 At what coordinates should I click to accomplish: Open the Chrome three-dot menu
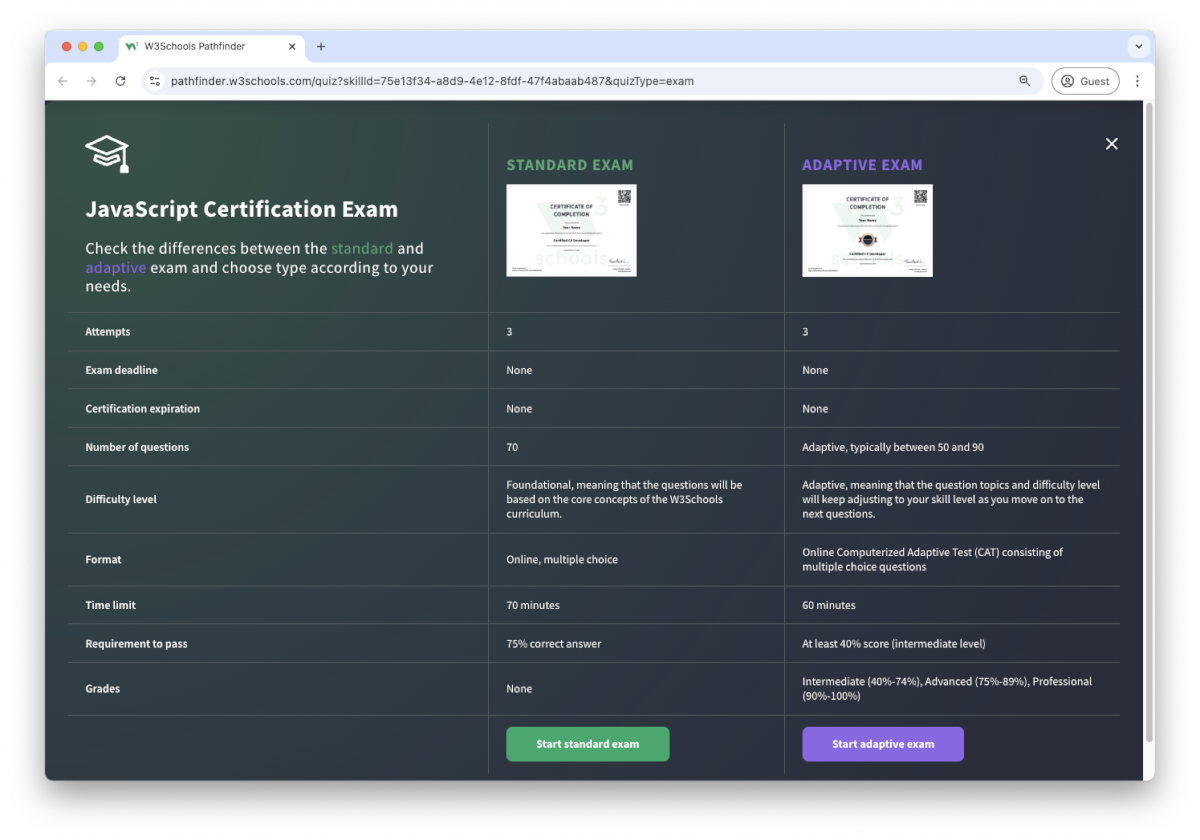point(1137,81)
